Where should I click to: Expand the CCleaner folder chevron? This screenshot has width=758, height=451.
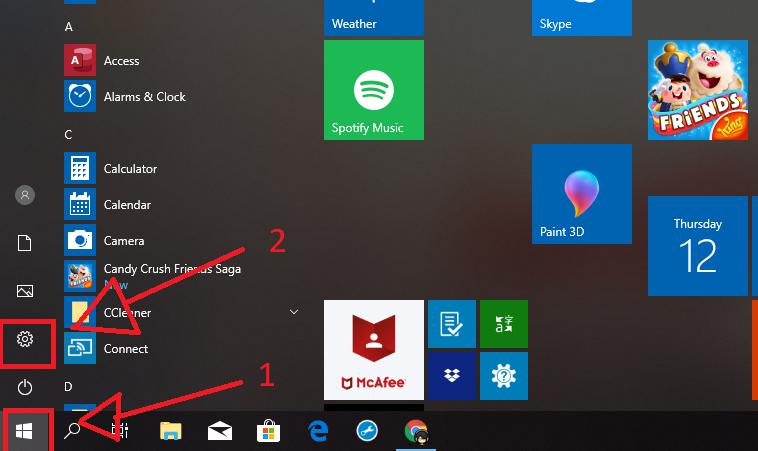(294, 313)
